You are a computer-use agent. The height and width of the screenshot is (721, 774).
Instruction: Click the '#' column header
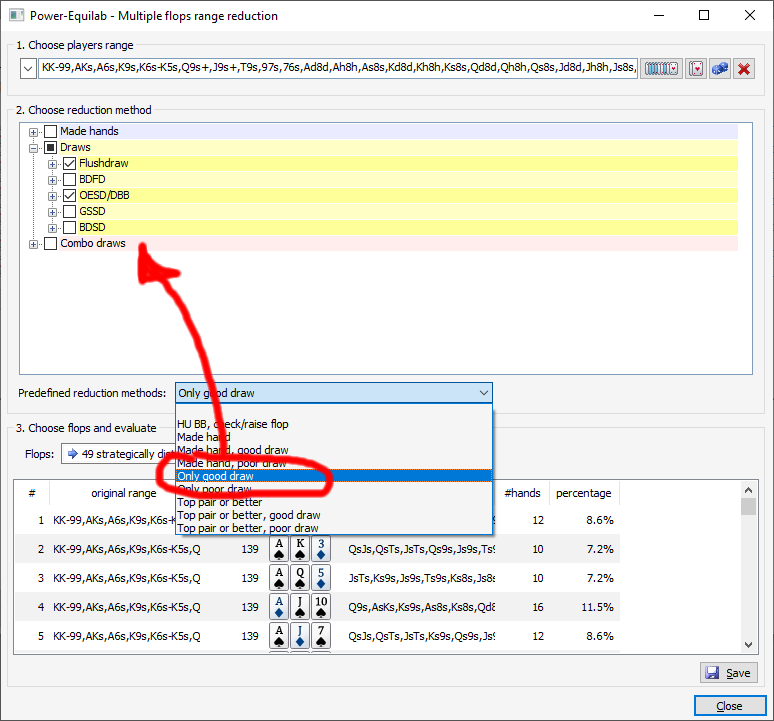pos(32,493)
